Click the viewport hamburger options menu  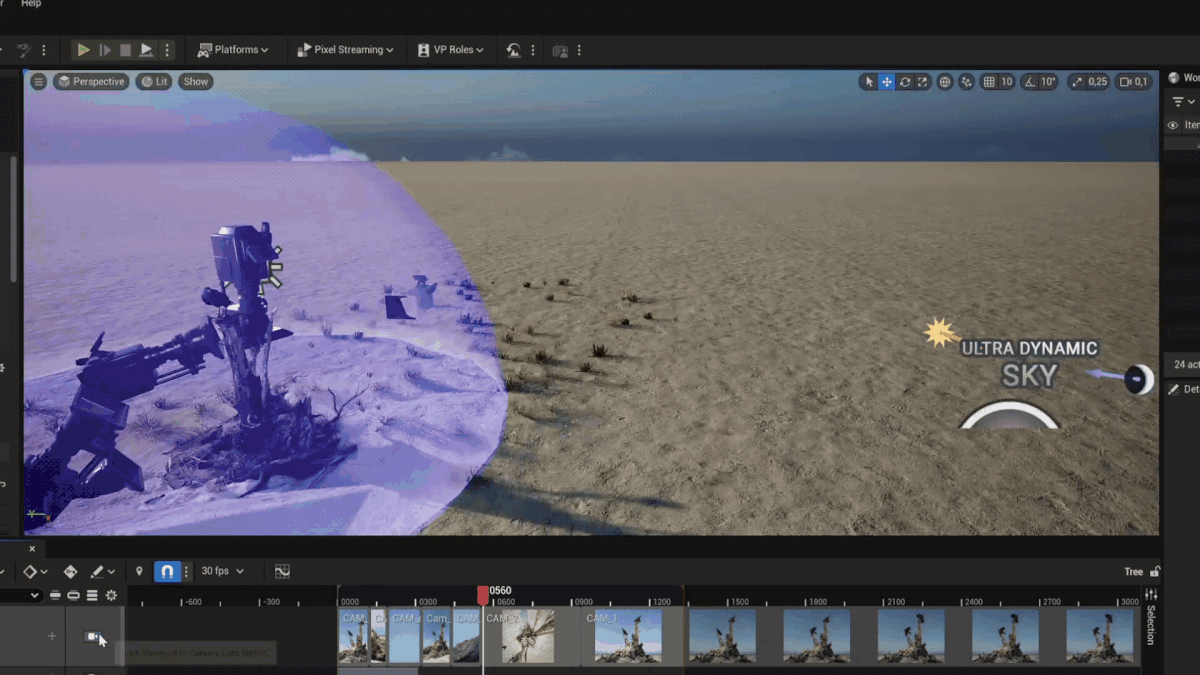pyautogui.click(x=38, y=82)
